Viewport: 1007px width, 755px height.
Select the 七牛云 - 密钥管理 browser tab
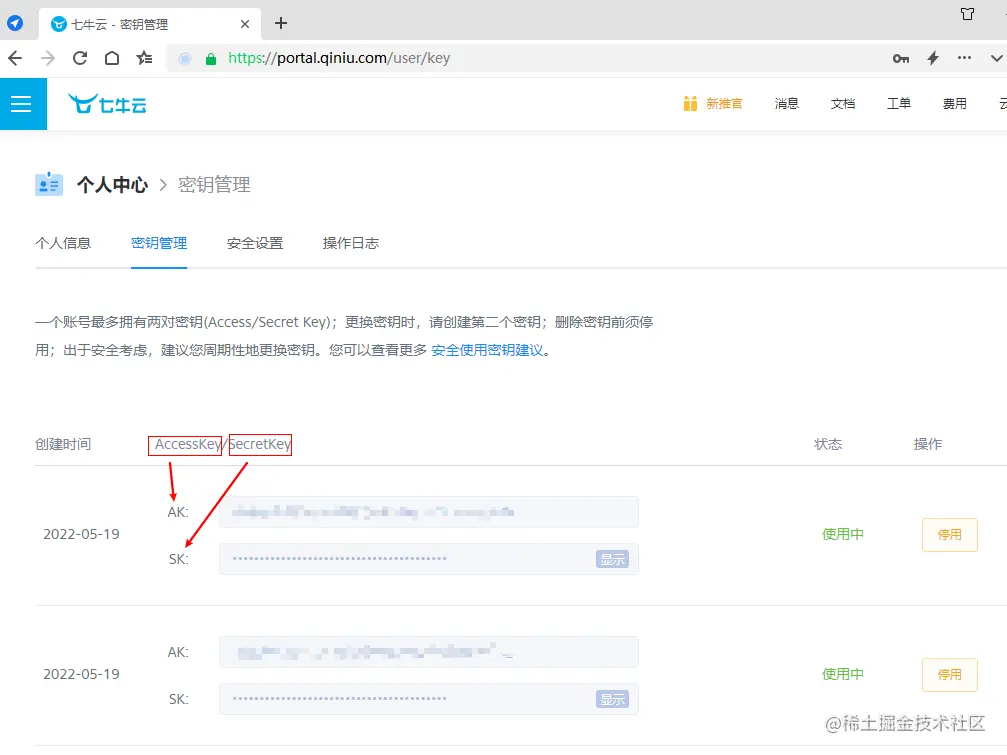coord(149,24)
